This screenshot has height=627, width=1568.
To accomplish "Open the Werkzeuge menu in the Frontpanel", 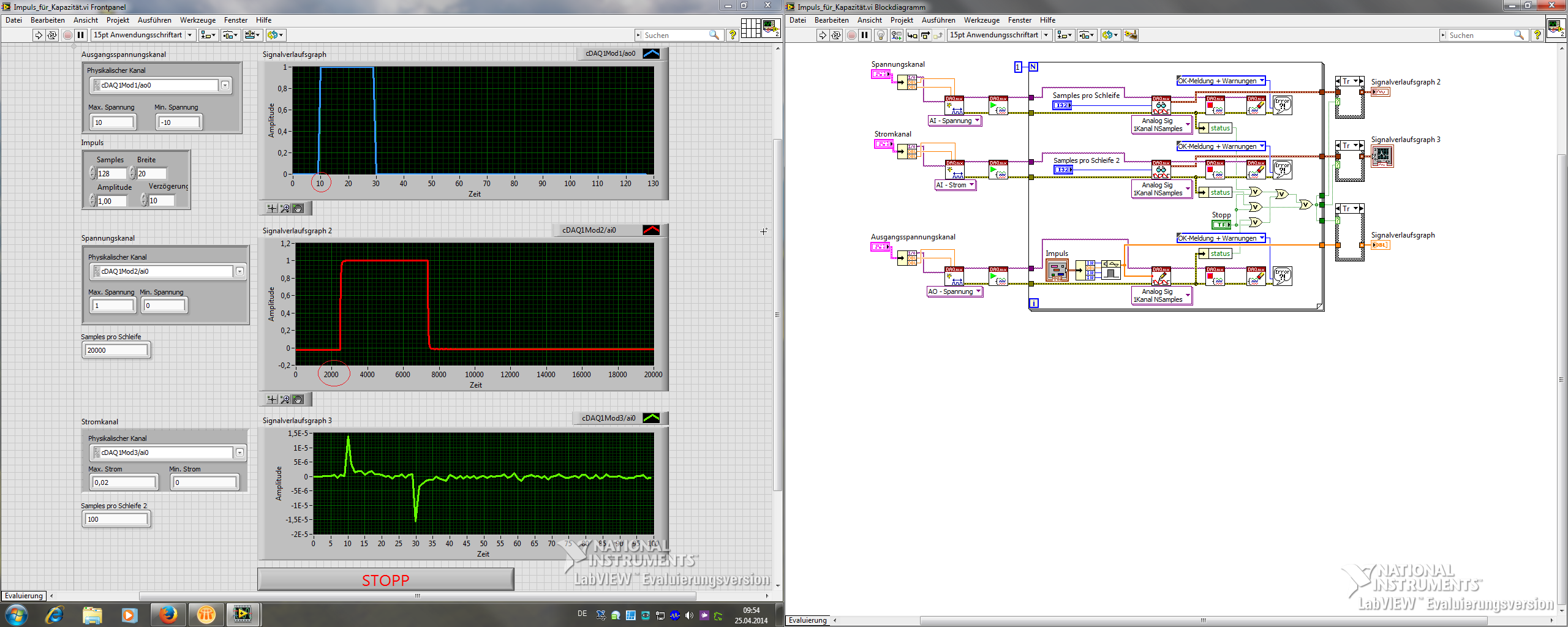I will point(197,20).
